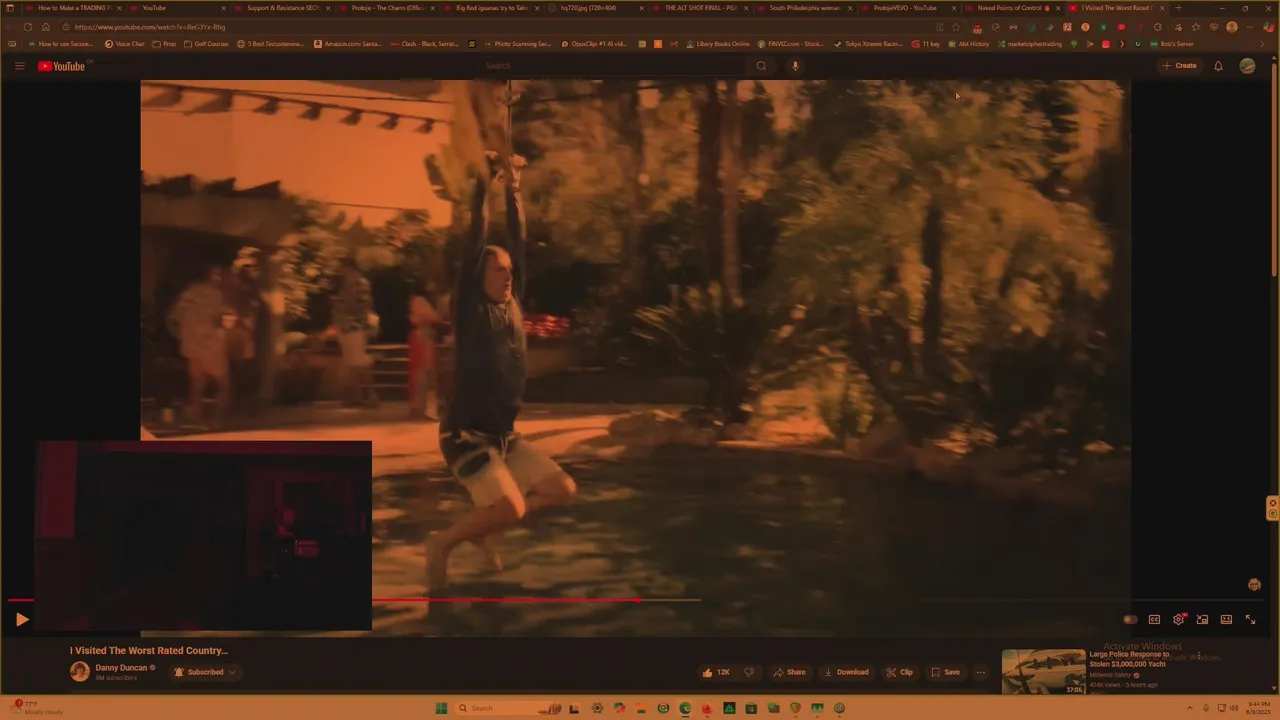
Task: Switch to theater mode
Action: coord(1226,620)
